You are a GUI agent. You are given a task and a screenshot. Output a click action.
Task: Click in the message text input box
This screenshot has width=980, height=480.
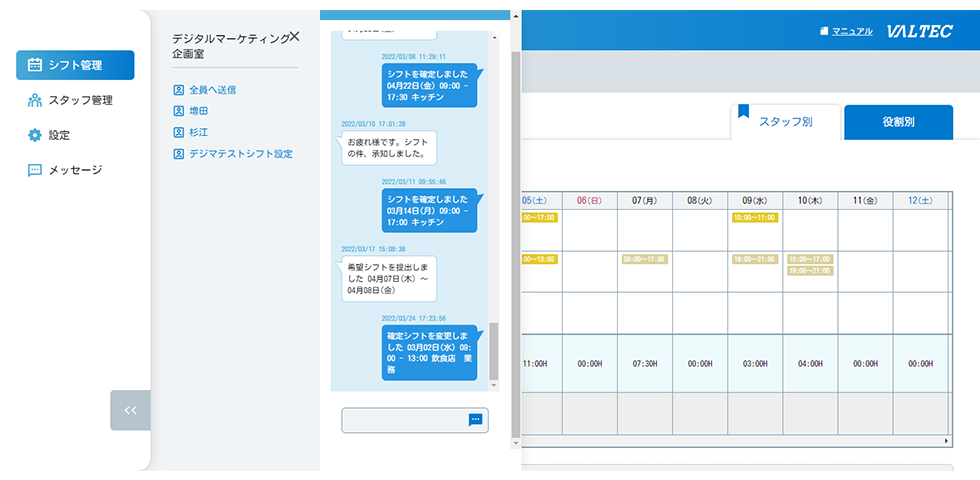pyautogui.click(x=405, y=420)
